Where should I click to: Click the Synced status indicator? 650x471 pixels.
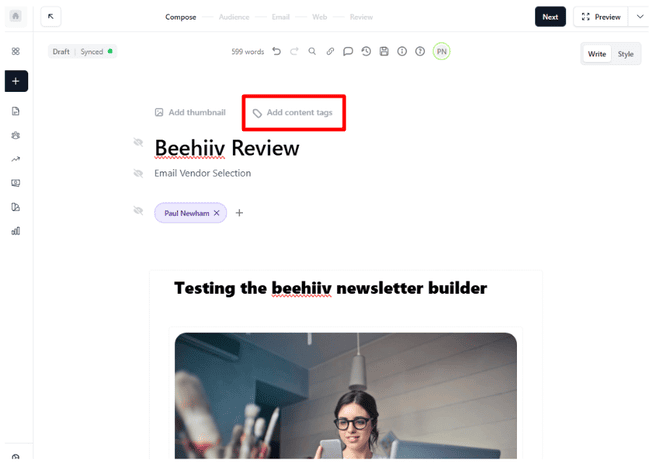[96, 51]
